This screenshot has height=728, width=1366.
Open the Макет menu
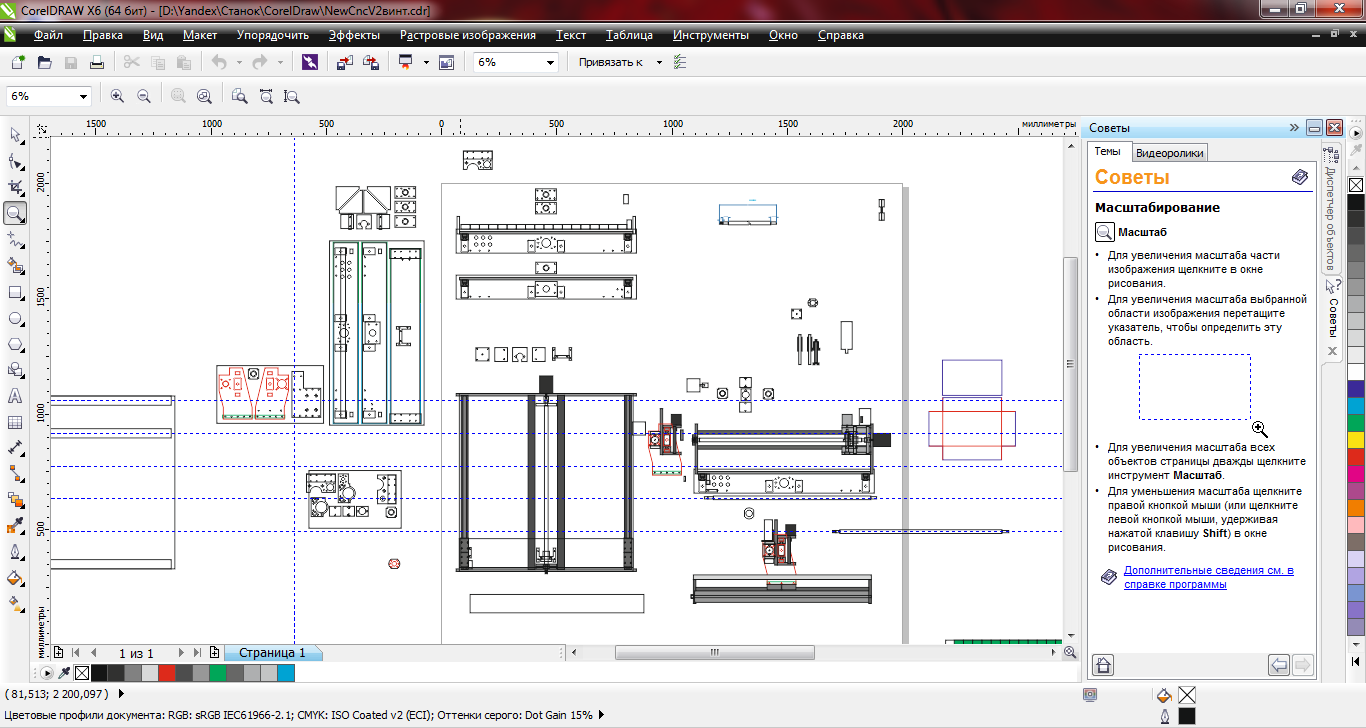[x=200, y=35]
